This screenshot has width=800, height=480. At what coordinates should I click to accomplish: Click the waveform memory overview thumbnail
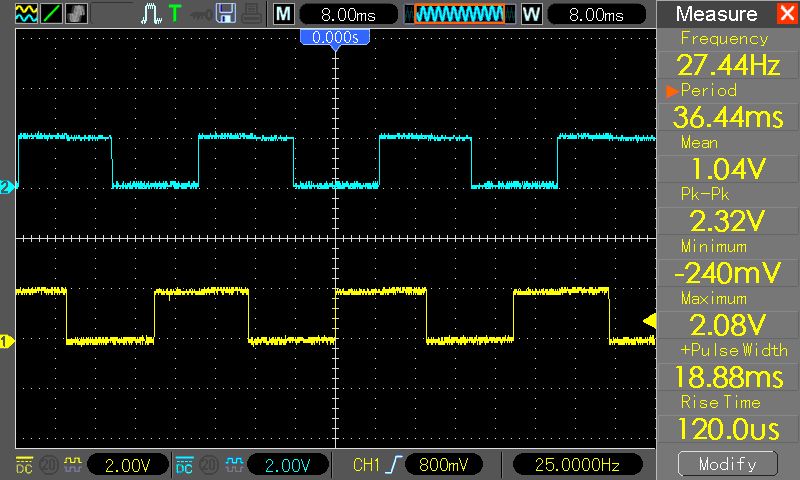(459, 14)
